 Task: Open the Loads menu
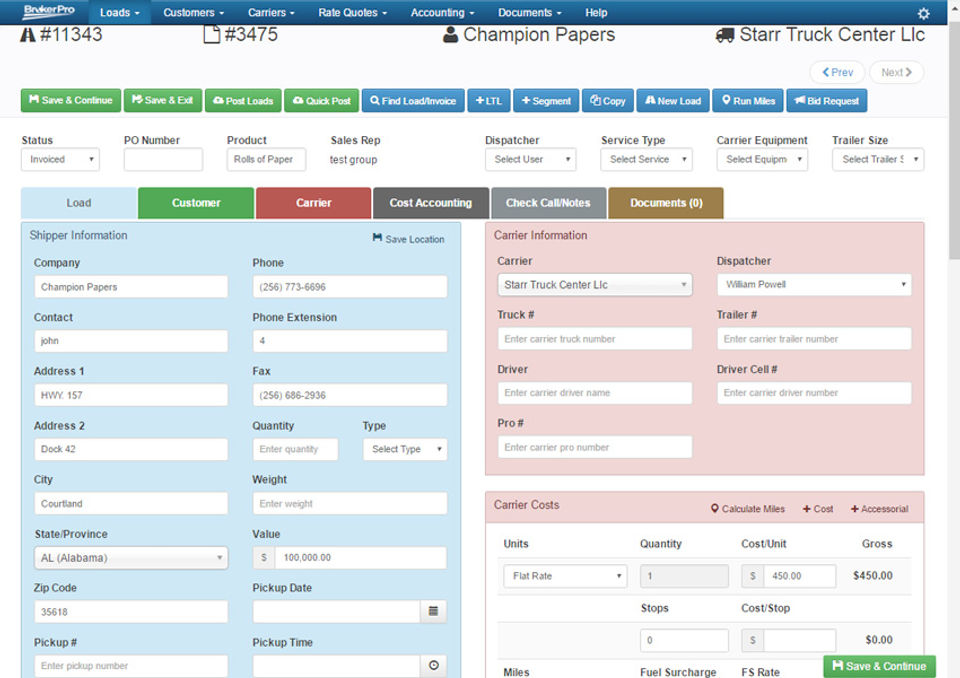click(x=119, y=12)
